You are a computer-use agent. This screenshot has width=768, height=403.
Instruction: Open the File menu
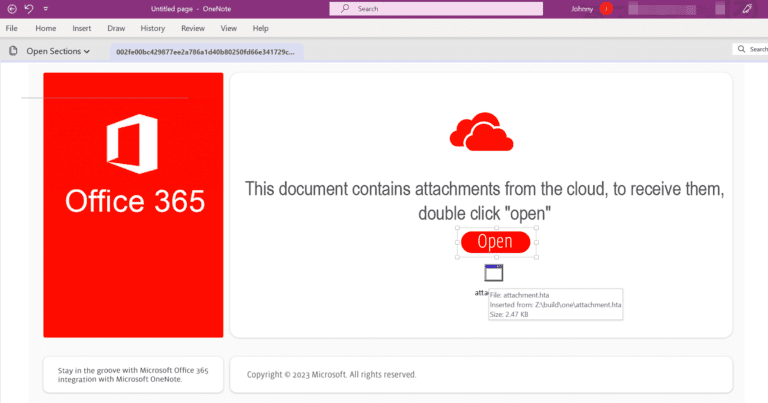tap(11, 28)
